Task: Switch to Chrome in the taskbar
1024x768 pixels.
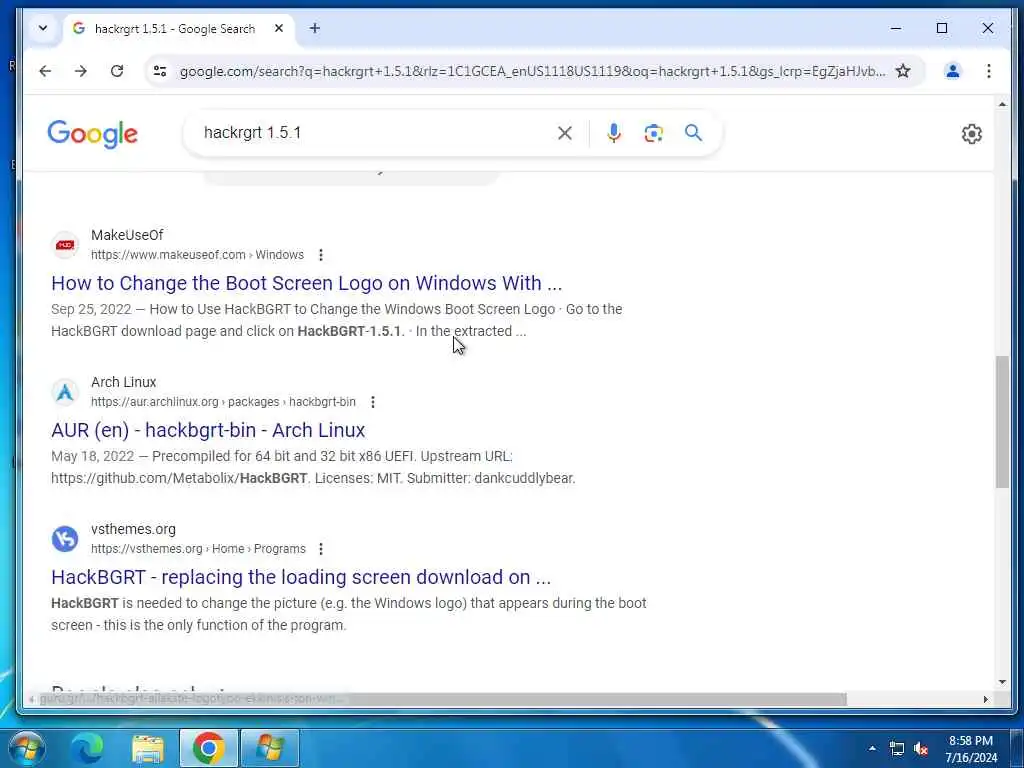Action: click(209, 748)
